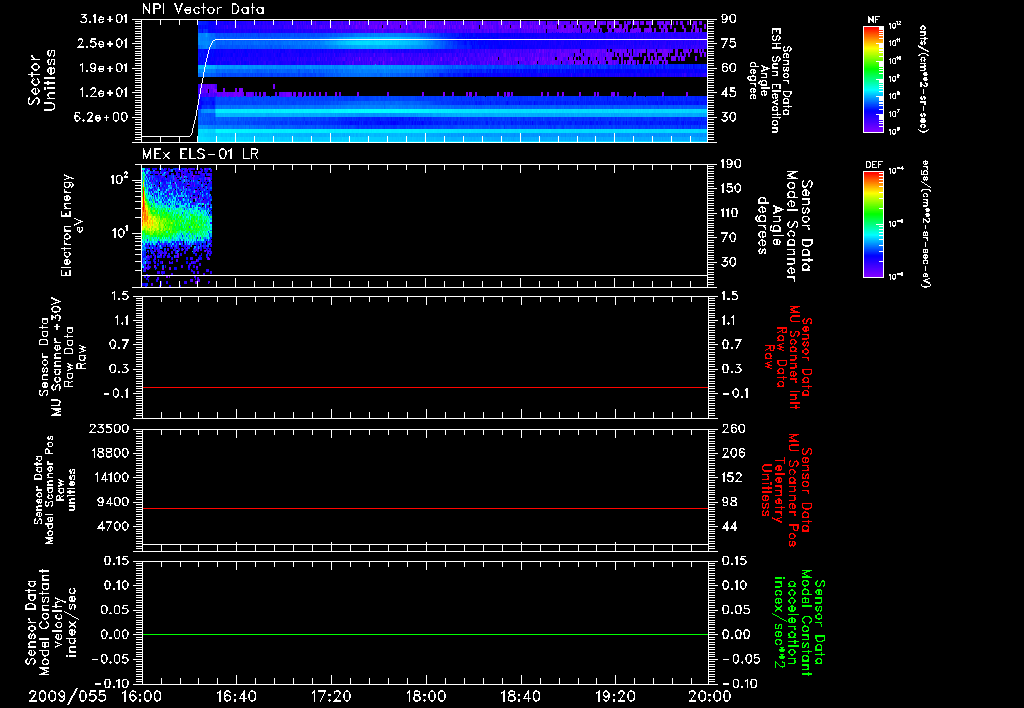Click the "Sector Unitless" axis label
This screenshot has height=708, width=1024.
point(42,80)
